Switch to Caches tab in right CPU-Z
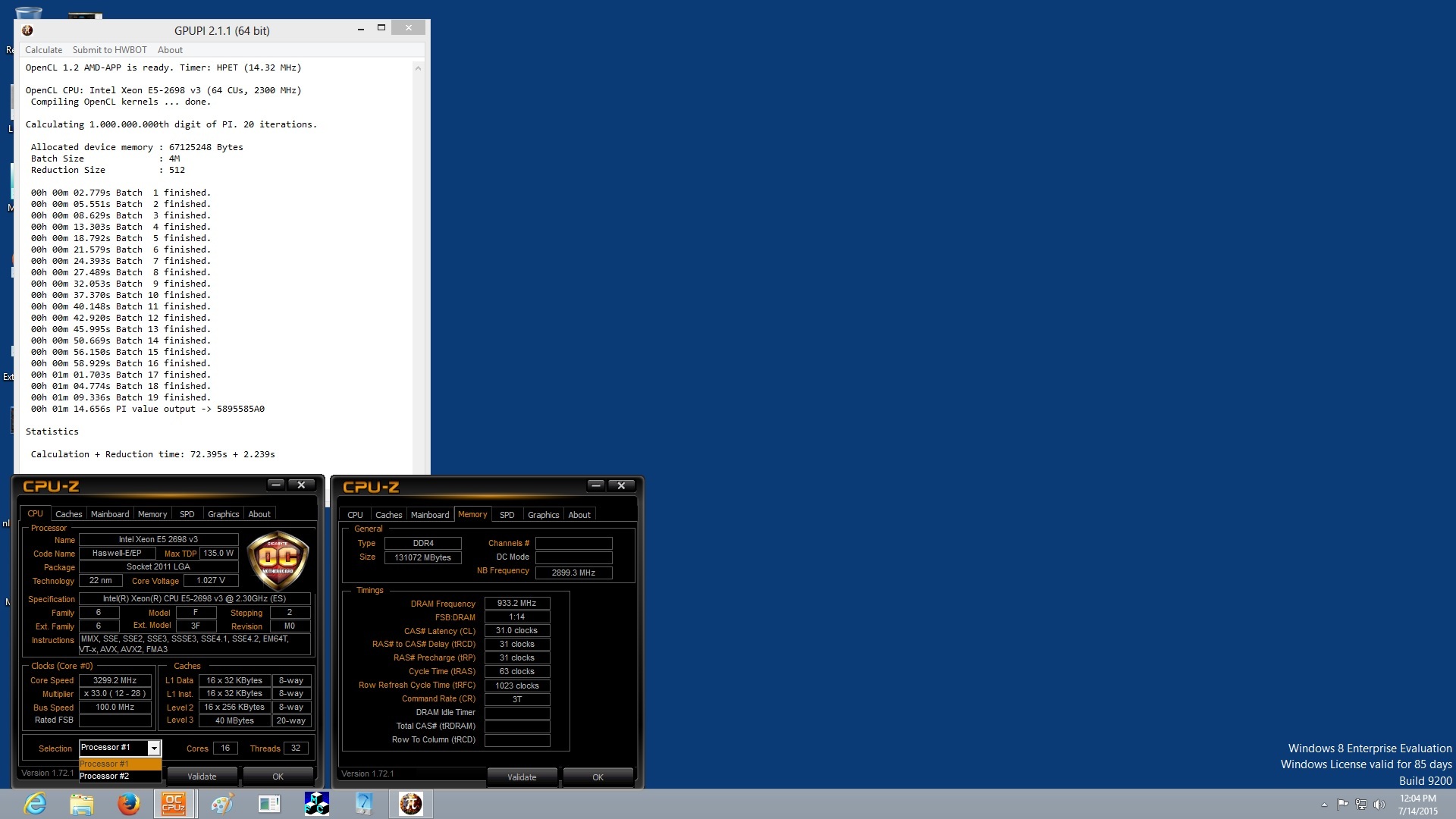This screenshot has height=819, width=1456. pyautogui.click(x=389, y=515)
